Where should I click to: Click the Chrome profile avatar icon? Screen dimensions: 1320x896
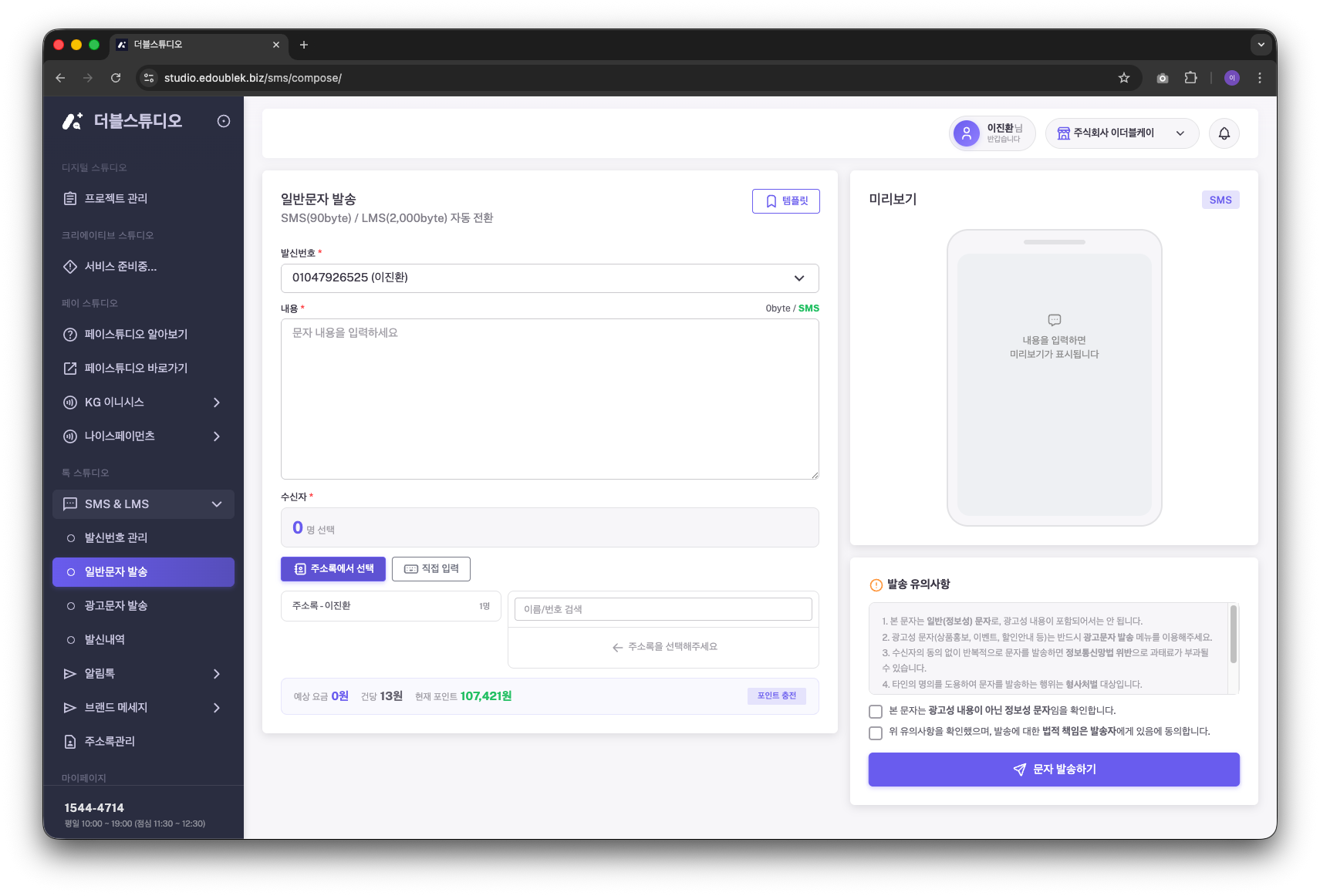click(1232, 78)
